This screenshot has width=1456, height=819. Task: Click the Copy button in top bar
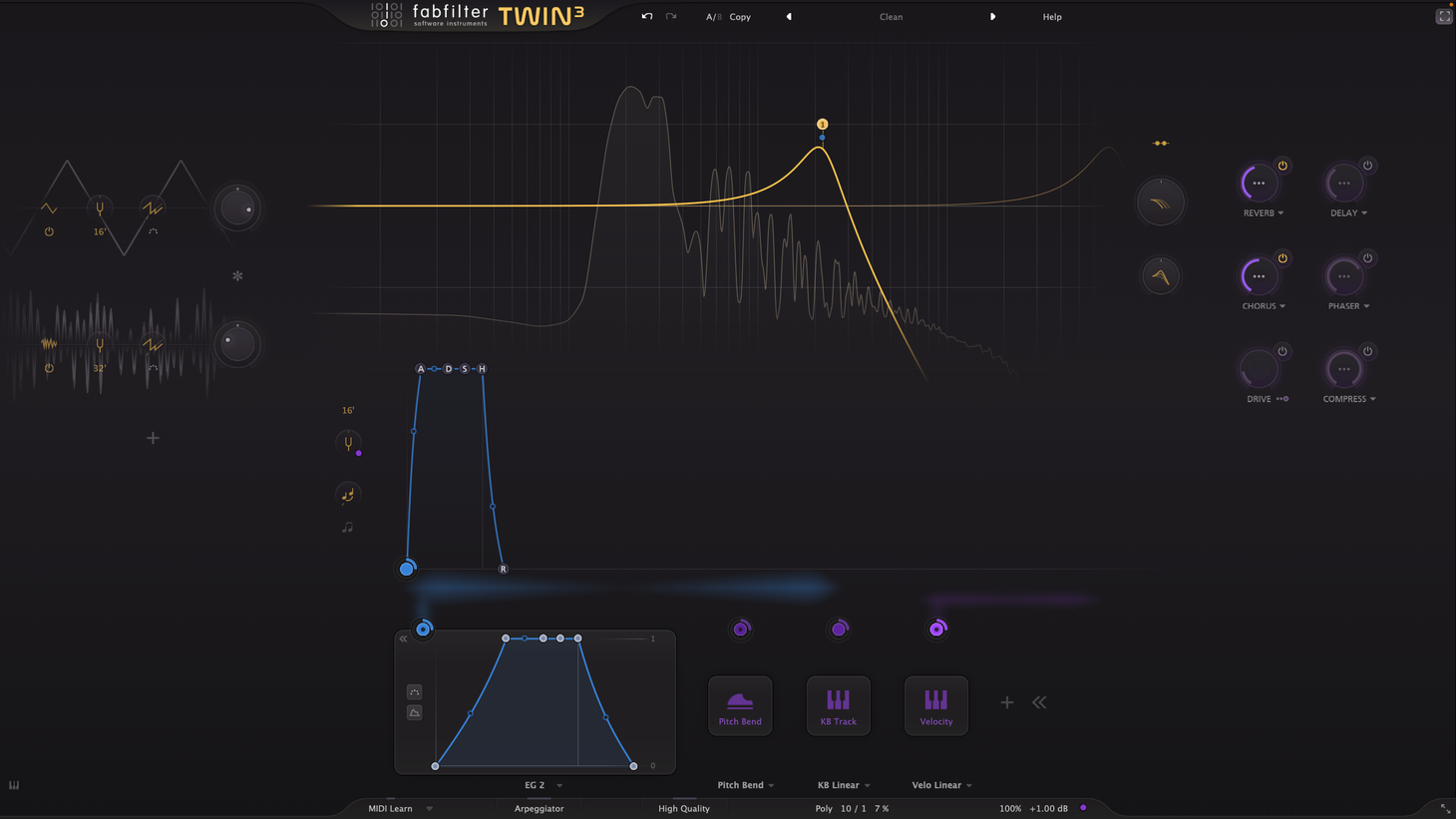click(x=740, y=17)
